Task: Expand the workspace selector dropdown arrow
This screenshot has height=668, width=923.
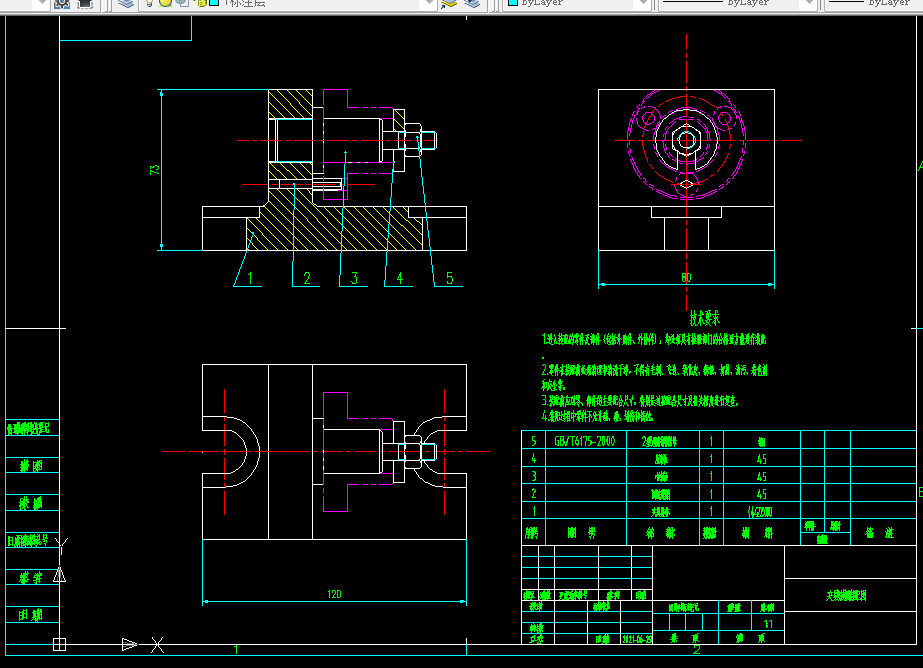Action: (x=40, y=3)
